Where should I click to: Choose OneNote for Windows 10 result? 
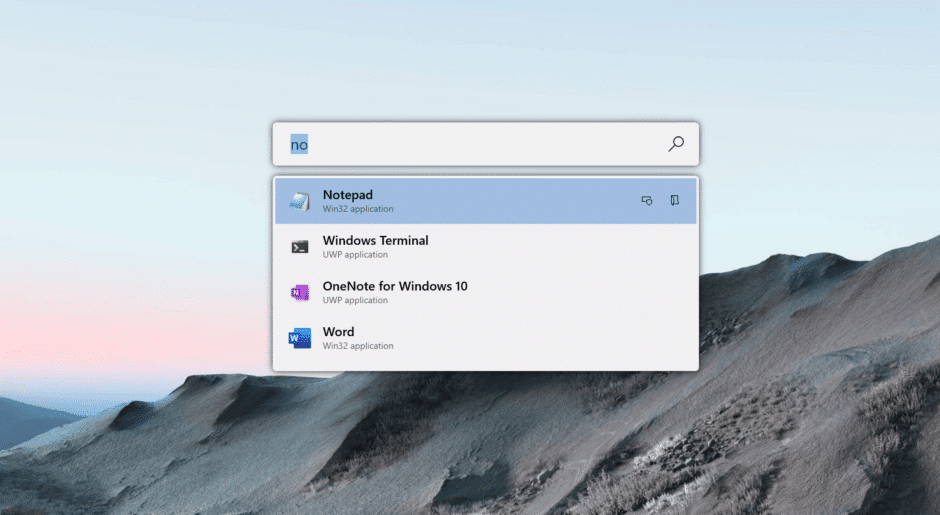(395, 286)
